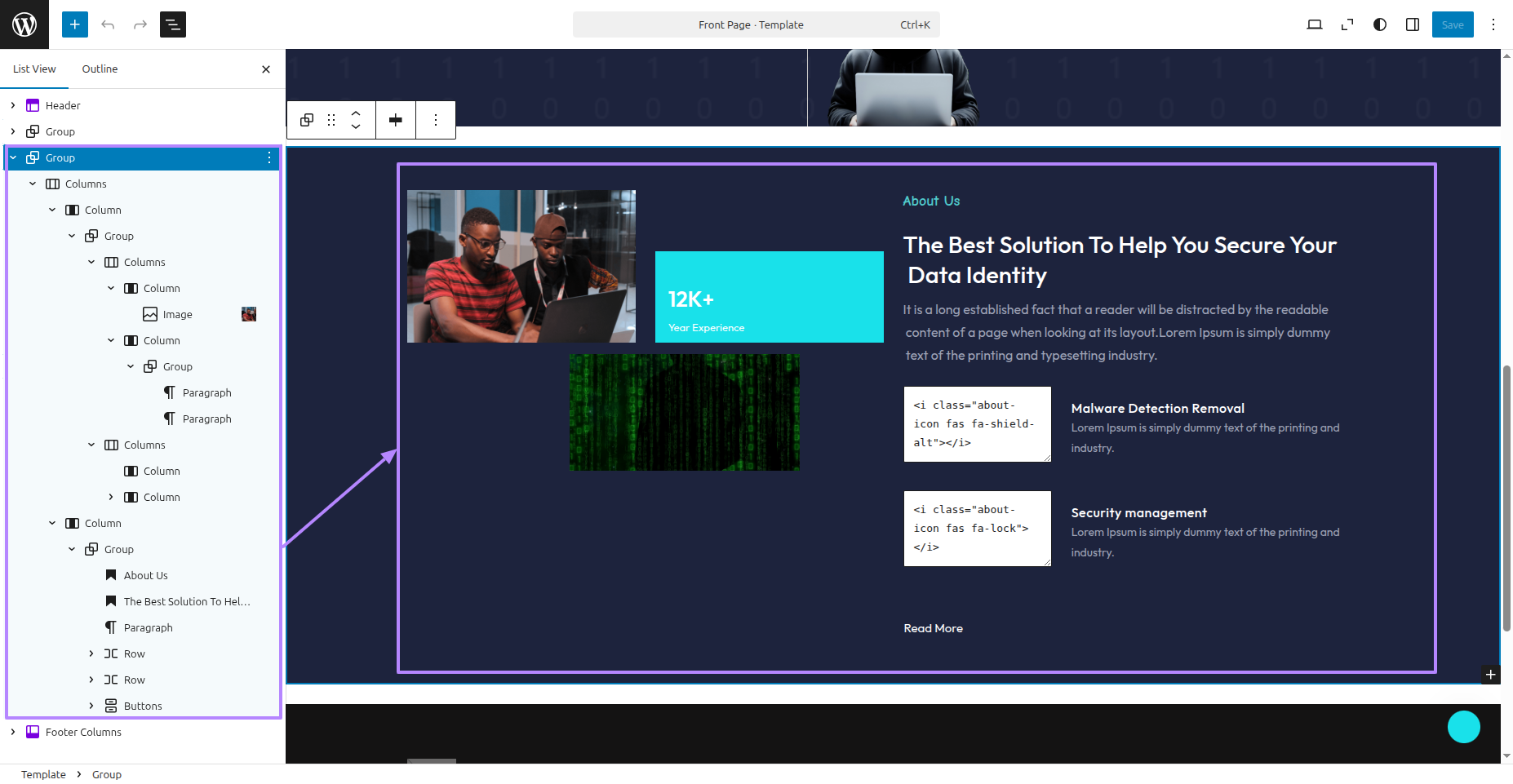The width and height of the screenshot is (1513, 784).
Task: Click the Save button
Action: pos(1452,24)
